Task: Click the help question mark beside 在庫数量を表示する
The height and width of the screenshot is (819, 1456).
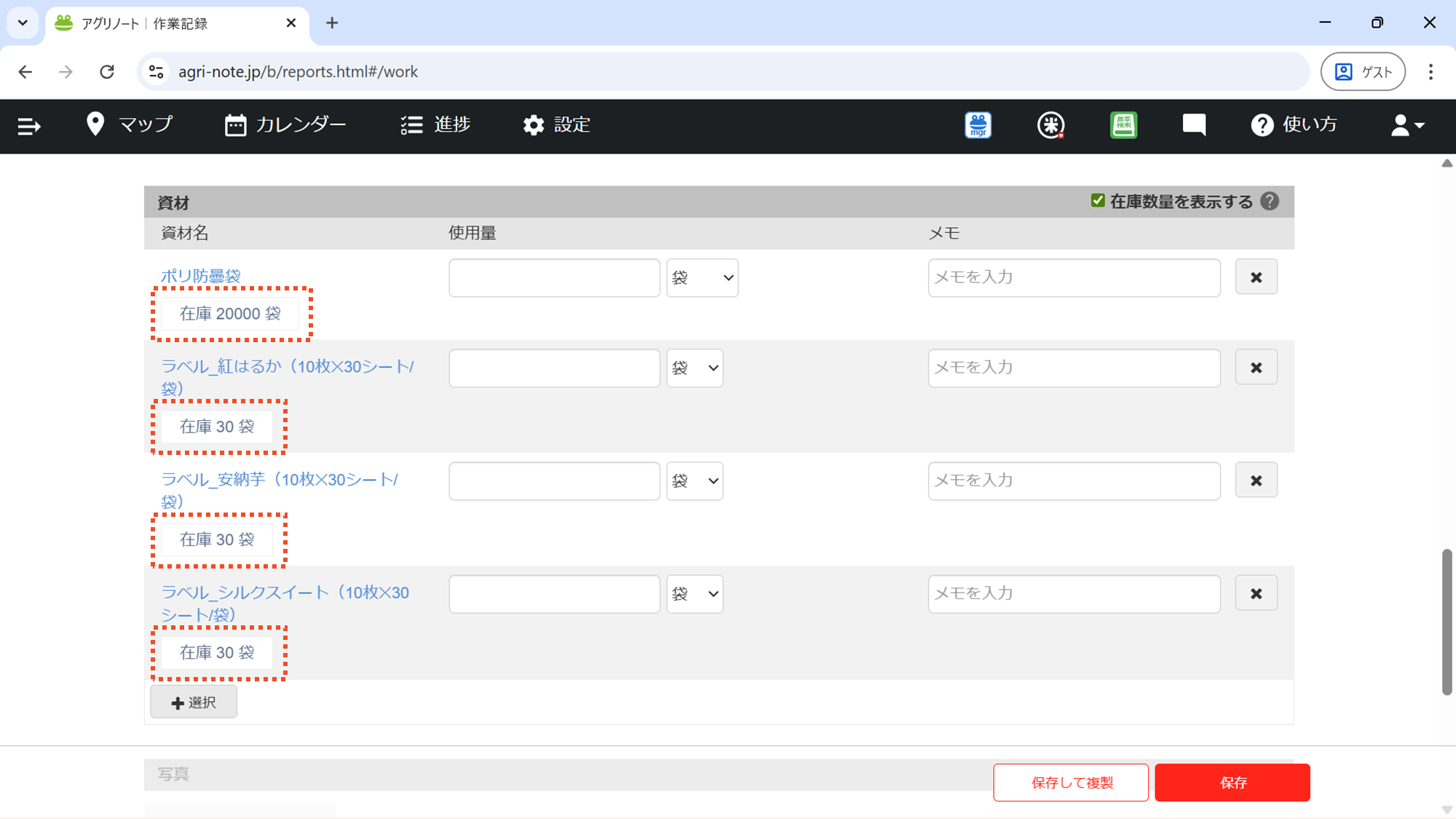Action: coord(1270,201)
